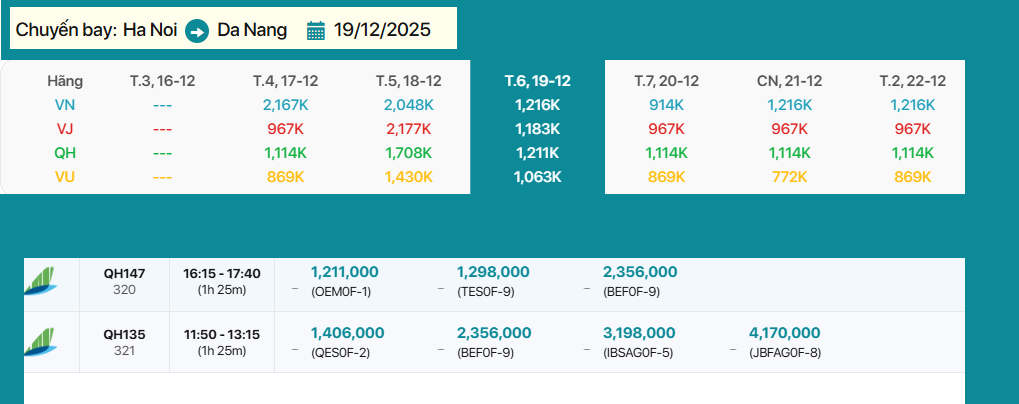Screen dimensions: 1019x404
Task: Click VU 772K price on CN, 21-12
Action: pyautogui.click(x=789, y=176)
